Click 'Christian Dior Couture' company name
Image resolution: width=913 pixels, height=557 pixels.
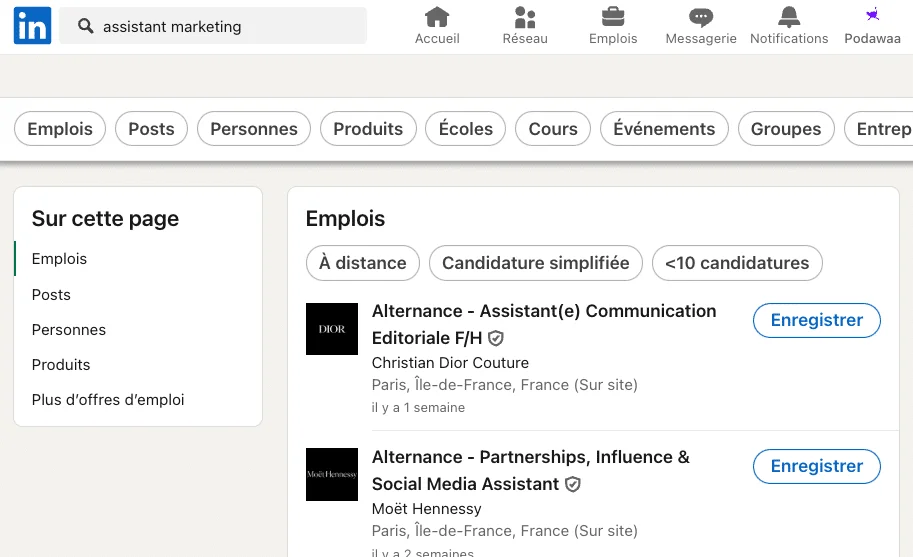pos(450,363)
